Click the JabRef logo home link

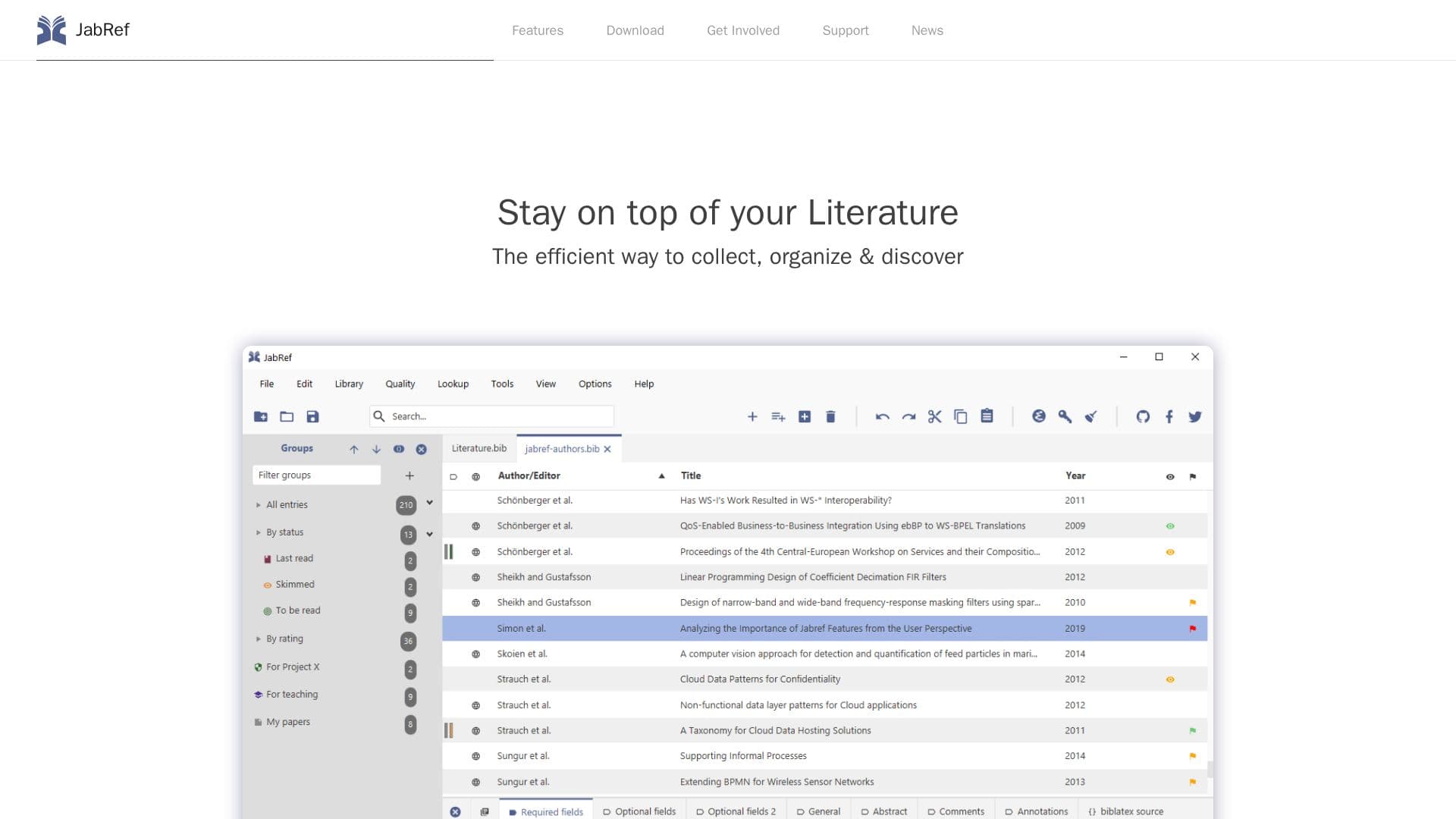click(x=83, y=30)
